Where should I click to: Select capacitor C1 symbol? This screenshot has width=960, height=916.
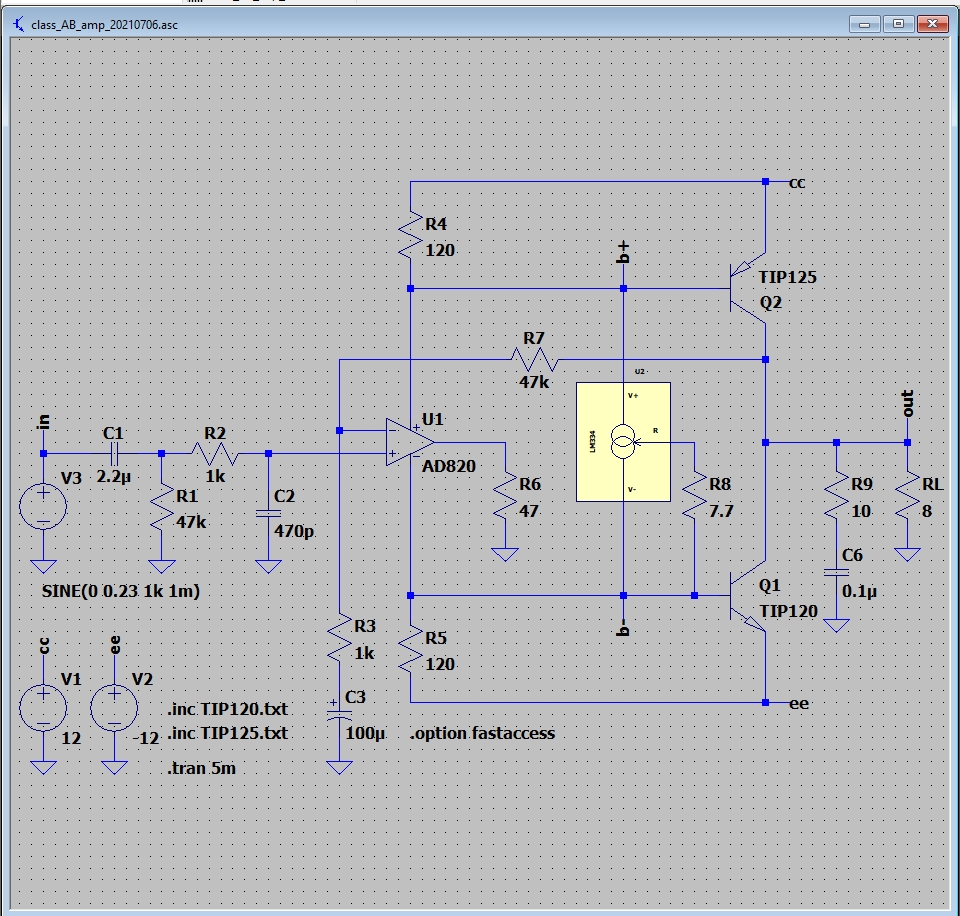pyautogui.click(x=114, y=454)
